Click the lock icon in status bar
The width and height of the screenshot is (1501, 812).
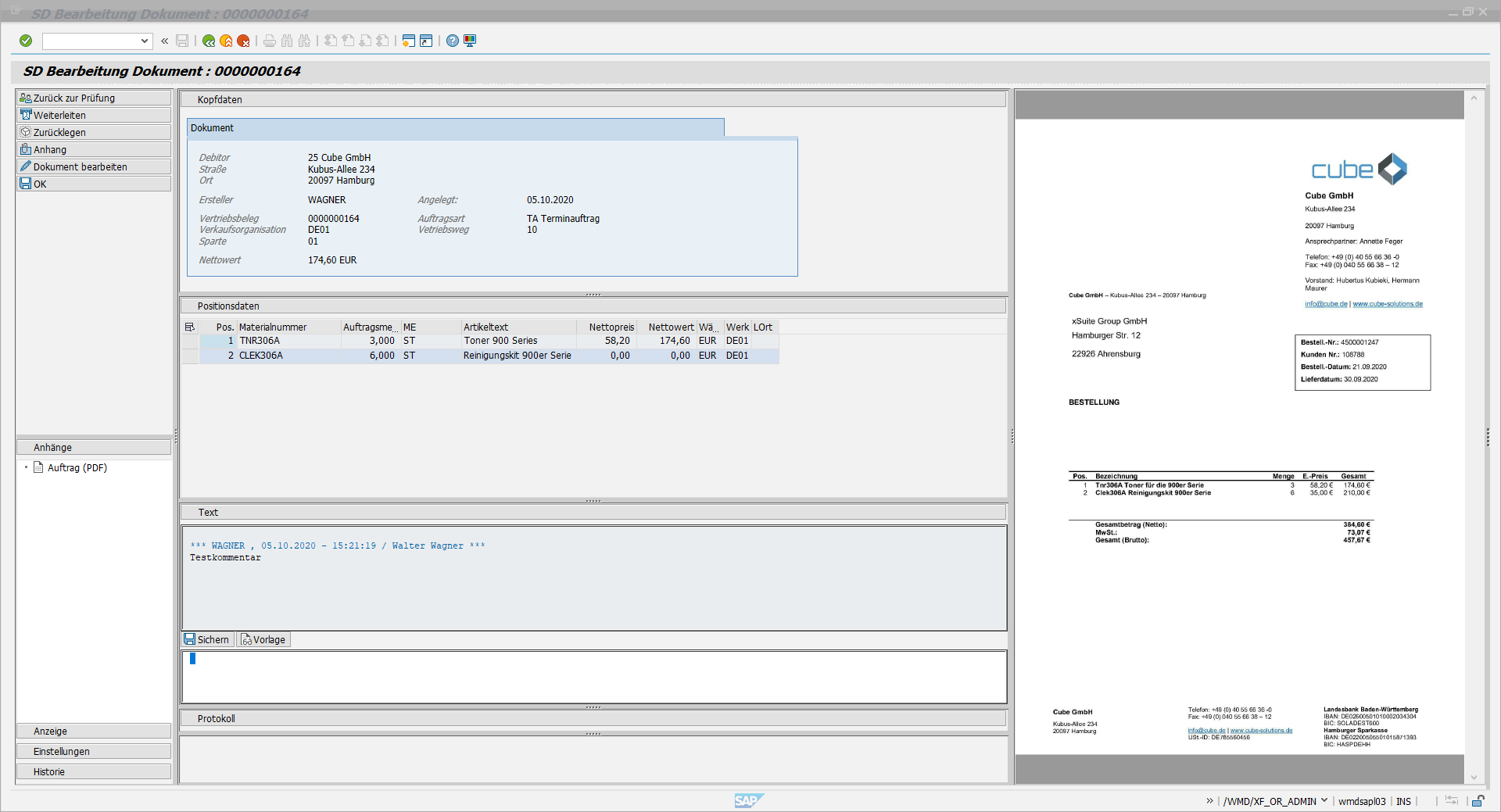(x=1478, y=801)
